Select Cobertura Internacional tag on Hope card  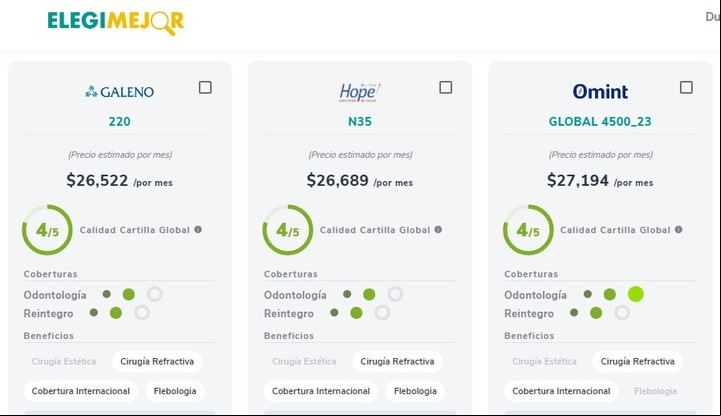321,391
